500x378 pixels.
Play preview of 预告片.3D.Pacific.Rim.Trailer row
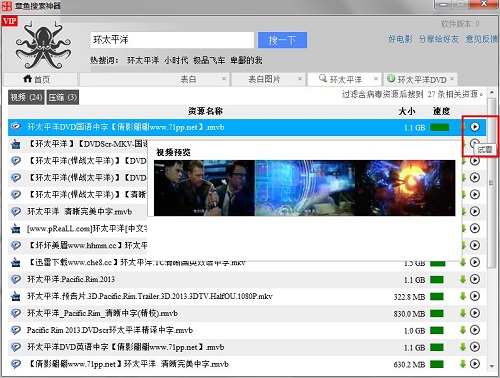475,296
